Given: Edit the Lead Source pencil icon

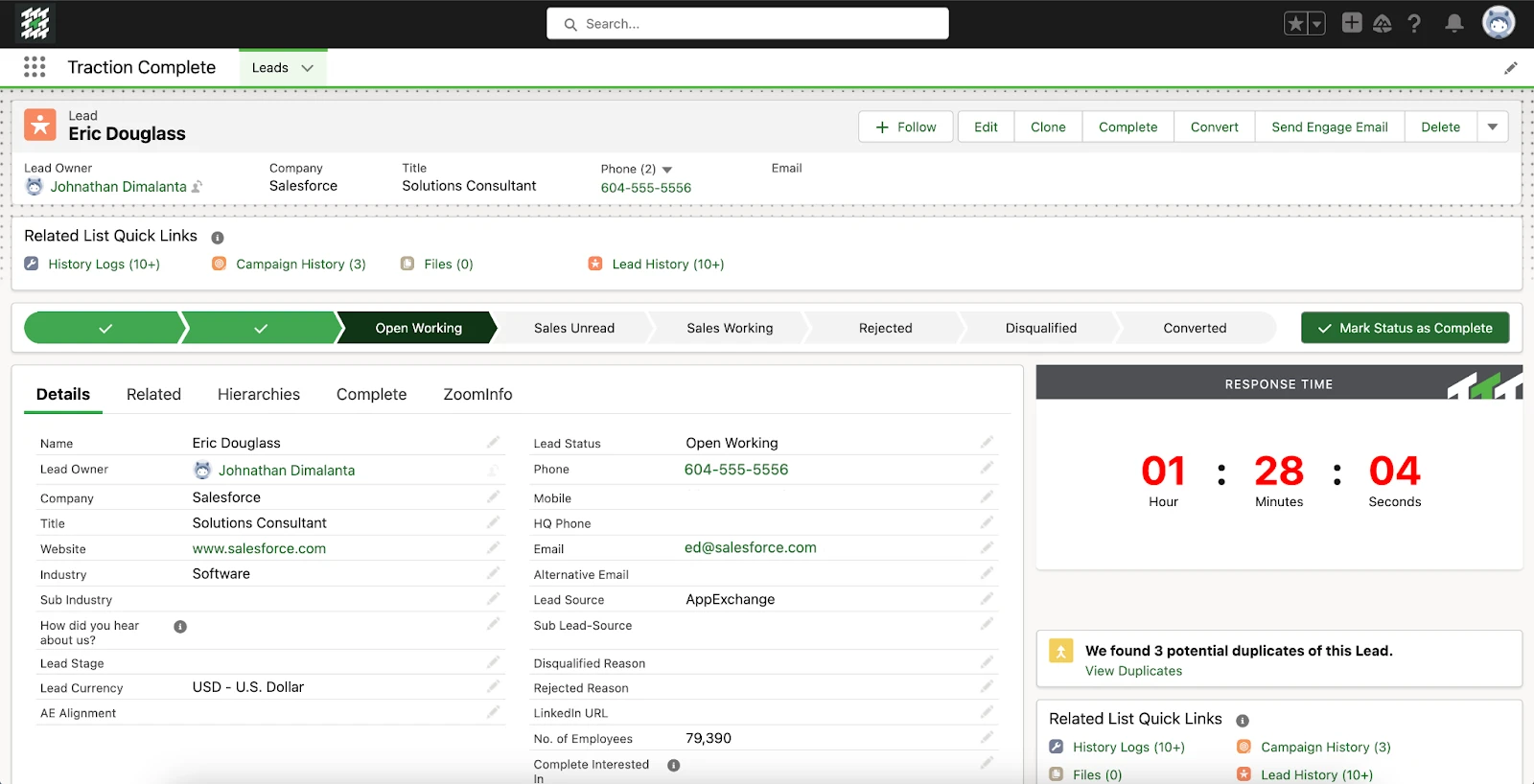Looking at the screenshot, I should click(x=987, y=599).
